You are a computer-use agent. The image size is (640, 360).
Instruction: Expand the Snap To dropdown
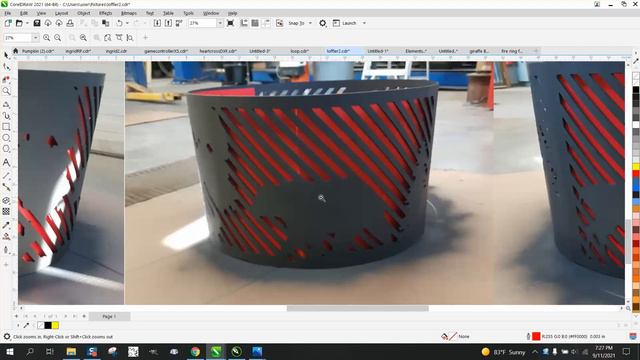click(311, 23)
